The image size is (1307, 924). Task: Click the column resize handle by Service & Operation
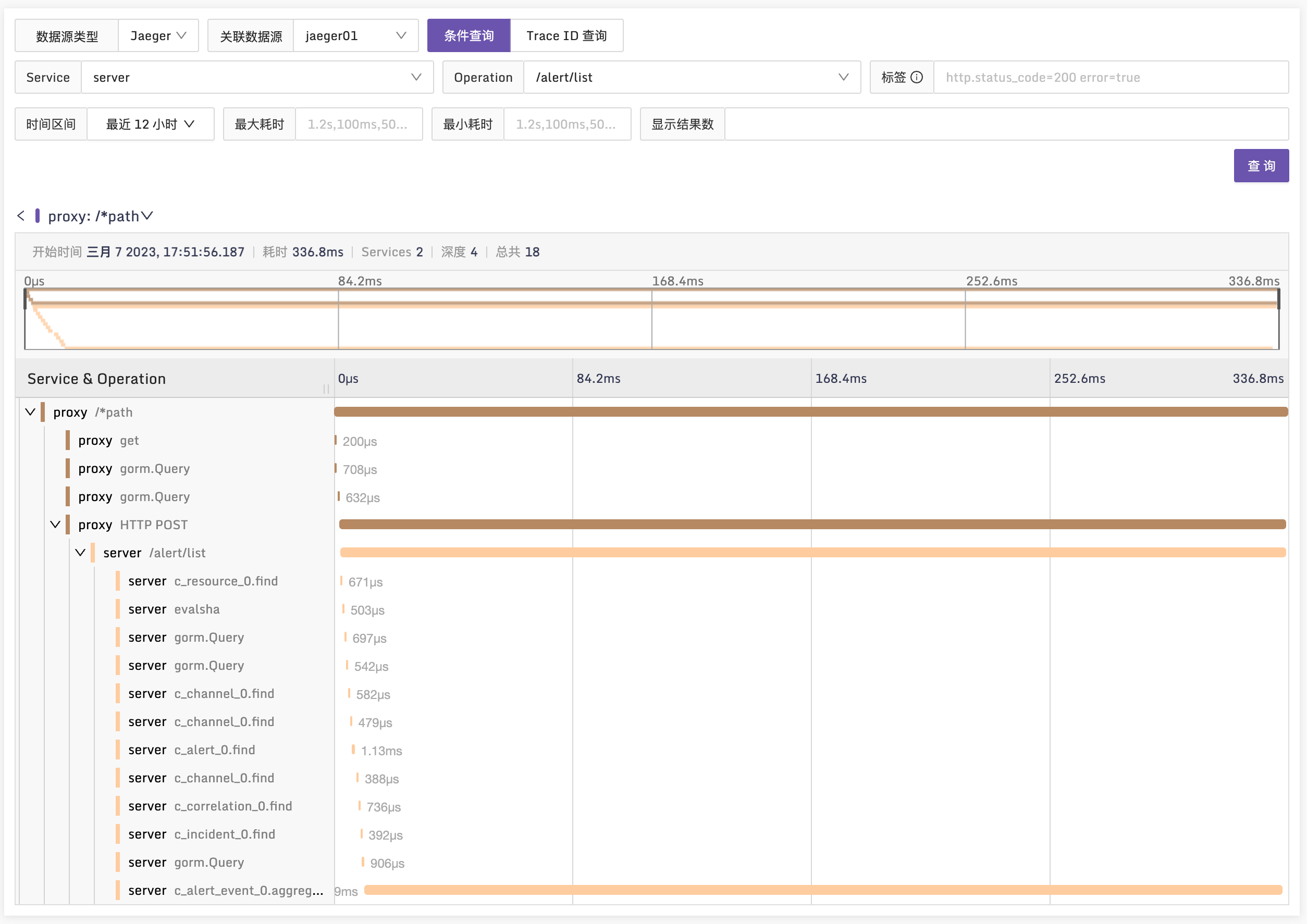pos(326,389)
